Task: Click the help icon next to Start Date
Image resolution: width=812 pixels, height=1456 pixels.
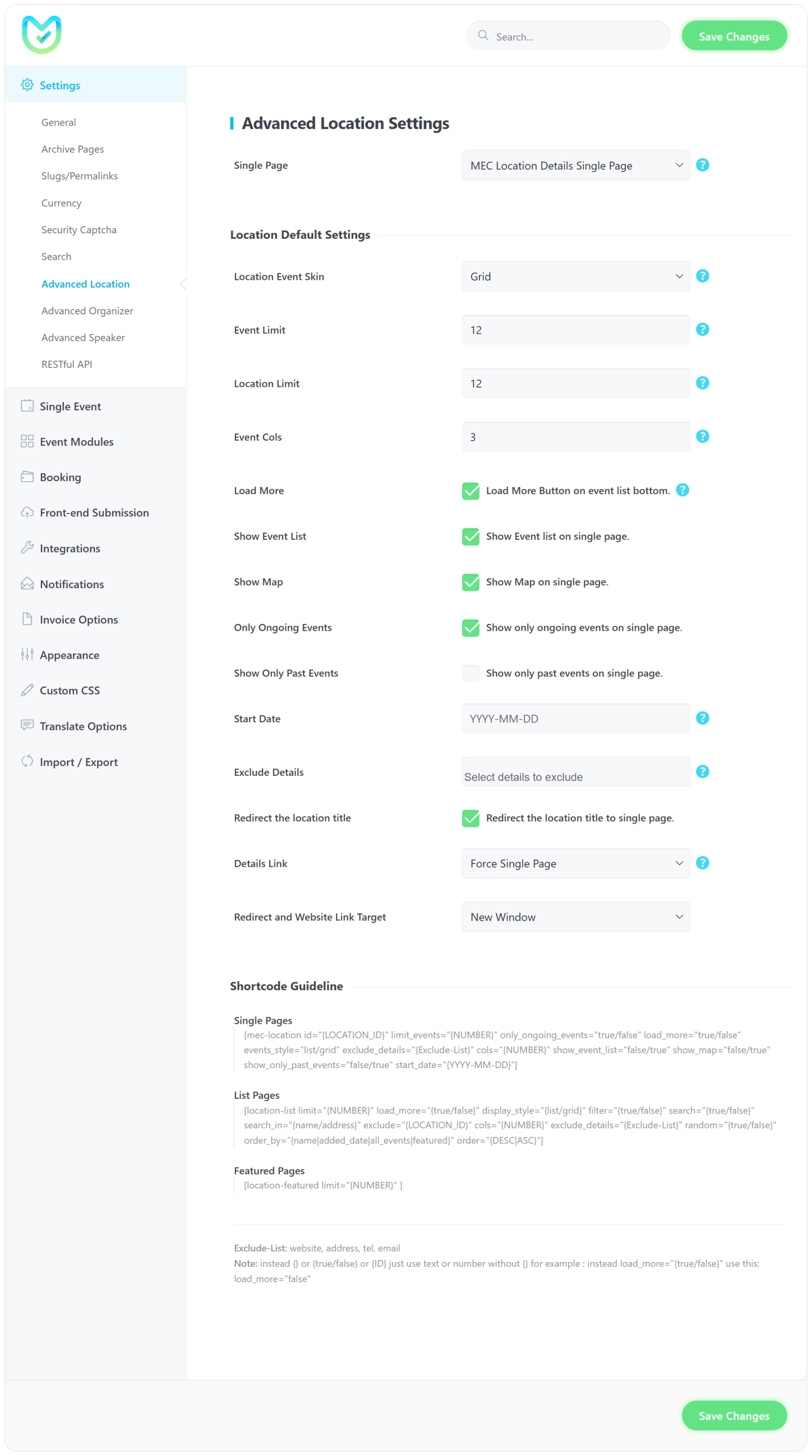Action: point(702,718)
